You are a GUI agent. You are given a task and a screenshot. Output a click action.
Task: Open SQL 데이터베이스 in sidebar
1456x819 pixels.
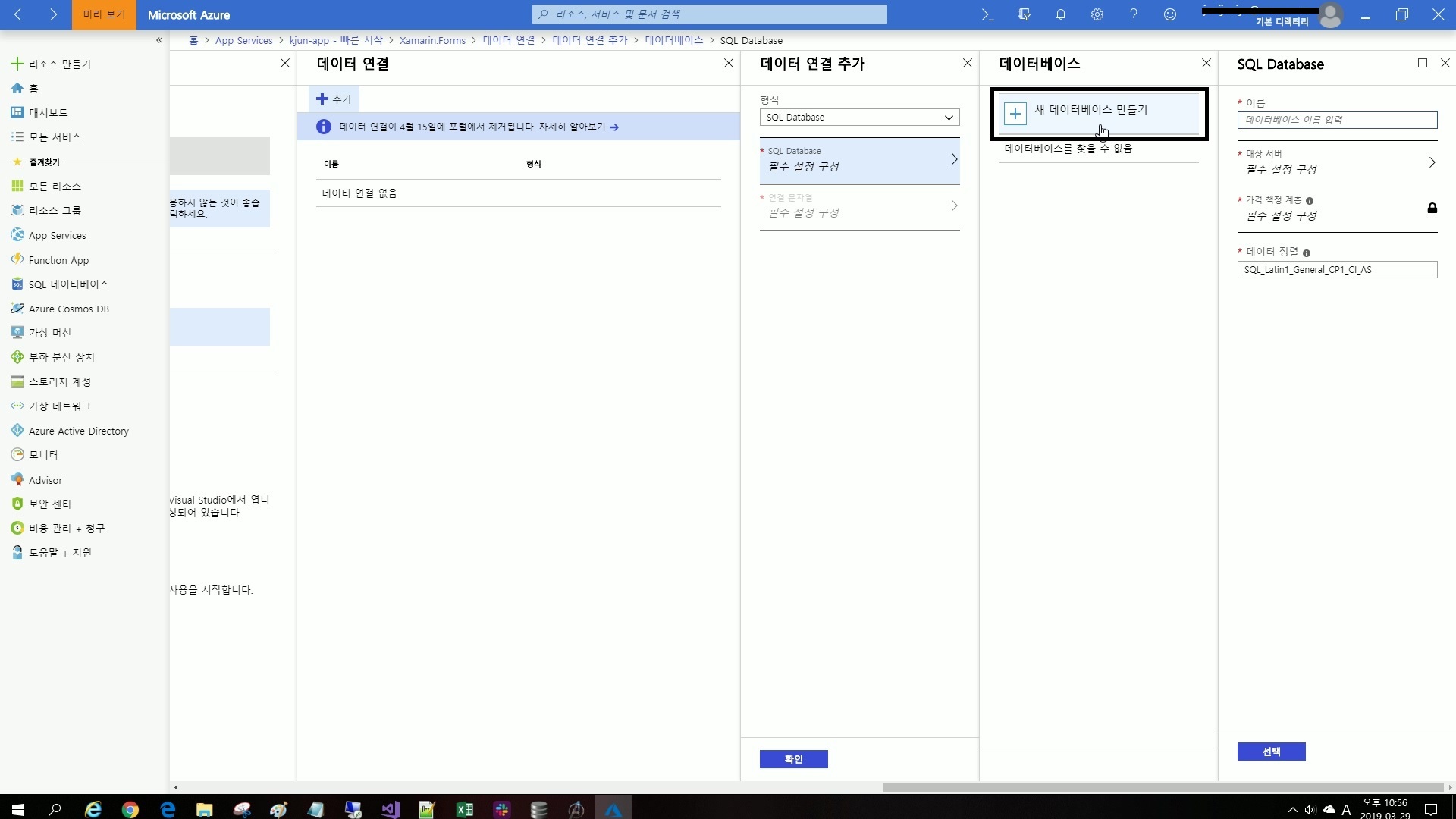(68, 284)
